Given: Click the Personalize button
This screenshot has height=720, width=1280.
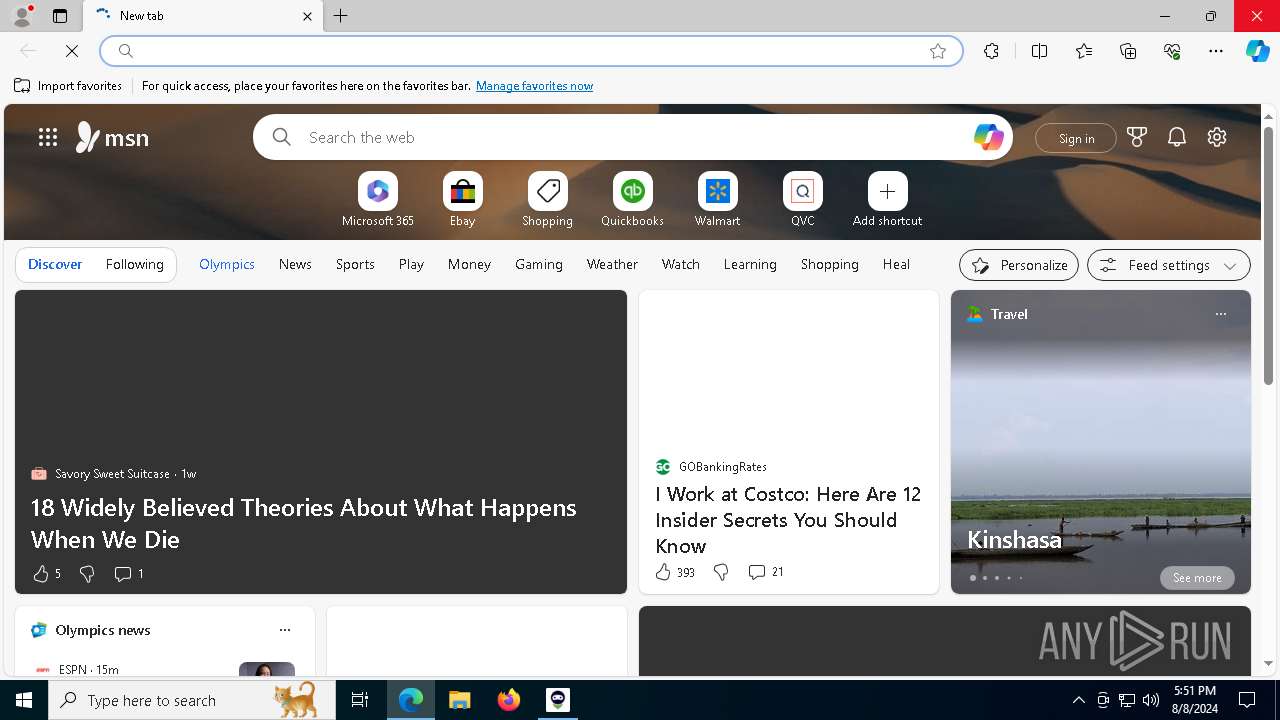Looking at the screenshot, I should (x=1019, y=265).
